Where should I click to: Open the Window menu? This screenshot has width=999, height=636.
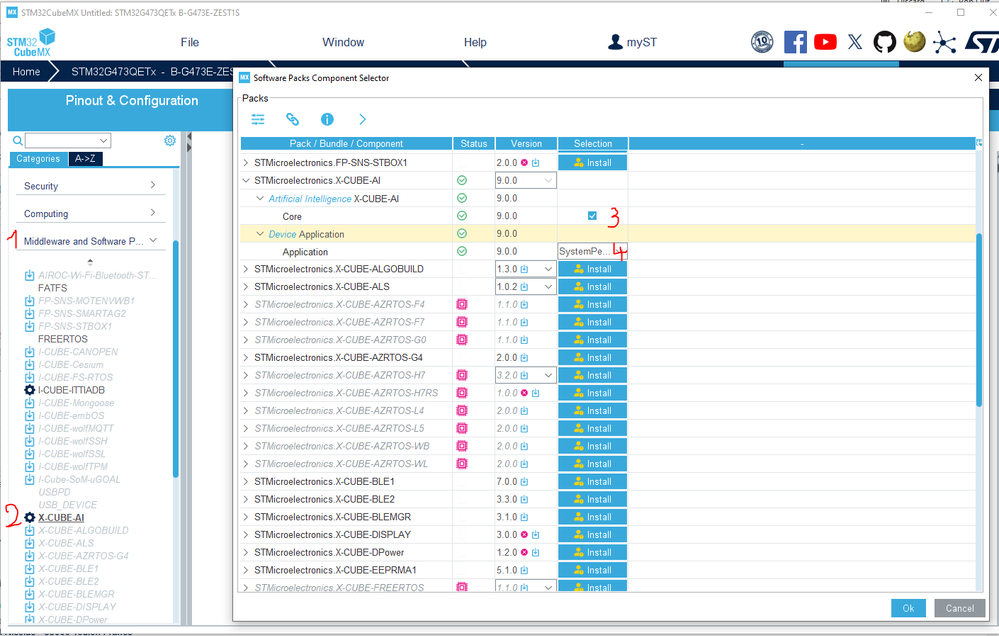343,42
